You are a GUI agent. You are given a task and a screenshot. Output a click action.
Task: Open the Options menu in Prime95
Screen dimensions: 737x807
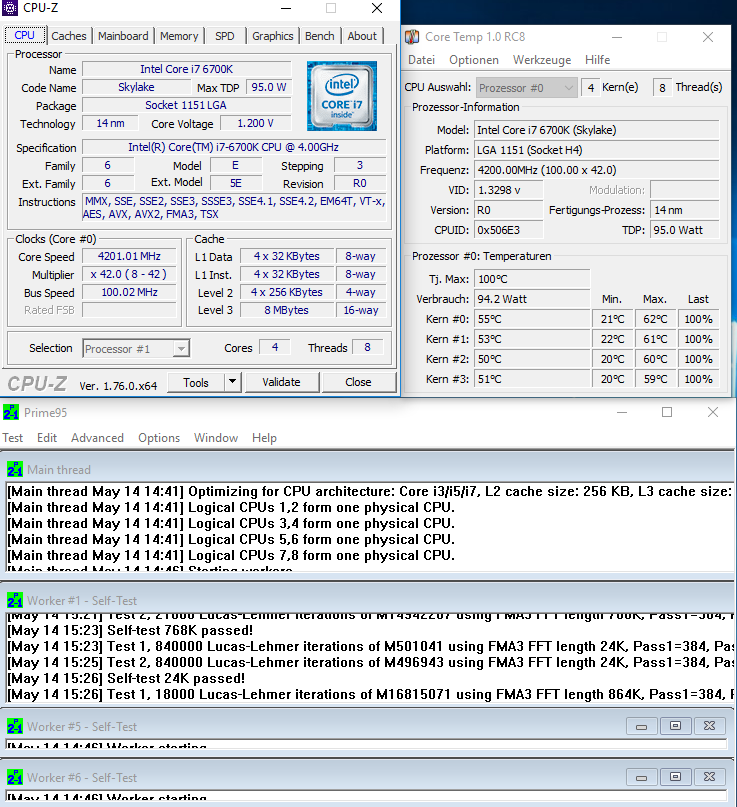coord(159,437)
